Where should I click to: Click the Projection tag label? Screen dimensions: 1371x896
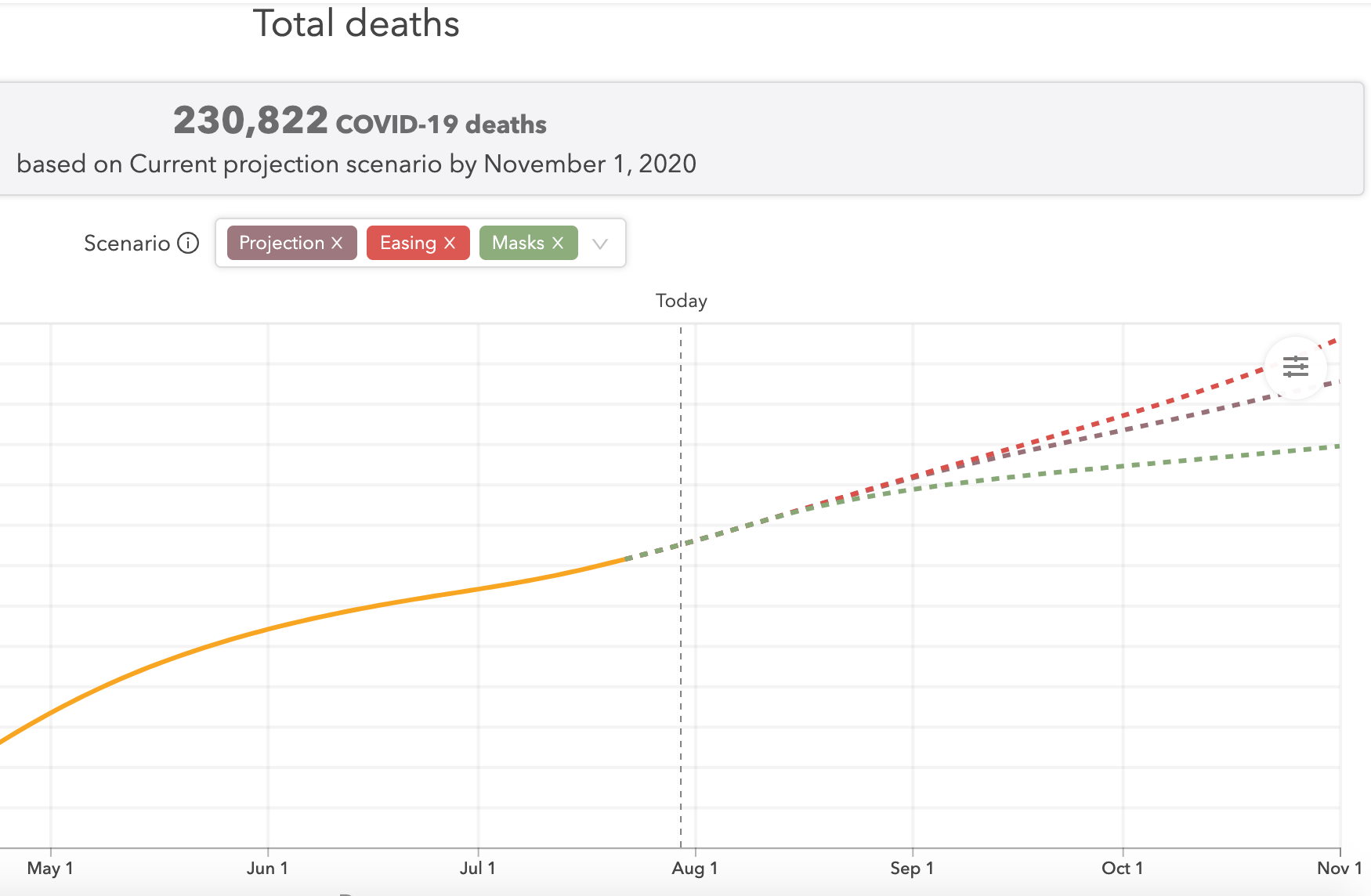281,243
